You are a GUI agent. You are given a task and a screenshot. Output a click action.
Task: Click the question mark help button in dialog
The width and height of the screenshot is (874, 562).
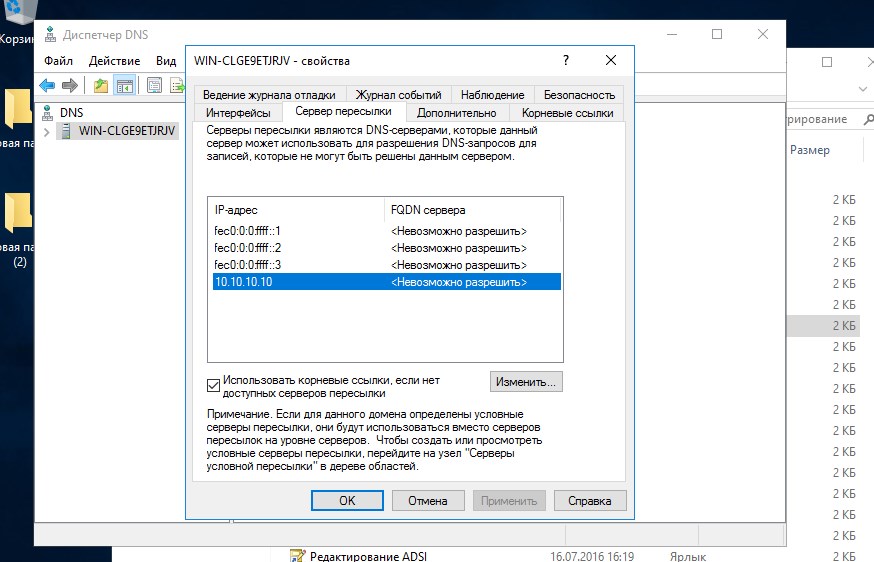pos(566,60)
